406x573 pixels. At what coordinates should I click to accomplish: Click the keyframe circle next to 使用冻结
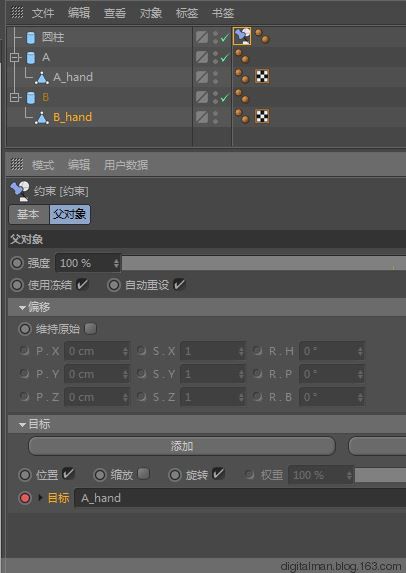click(x=17, y=285)
